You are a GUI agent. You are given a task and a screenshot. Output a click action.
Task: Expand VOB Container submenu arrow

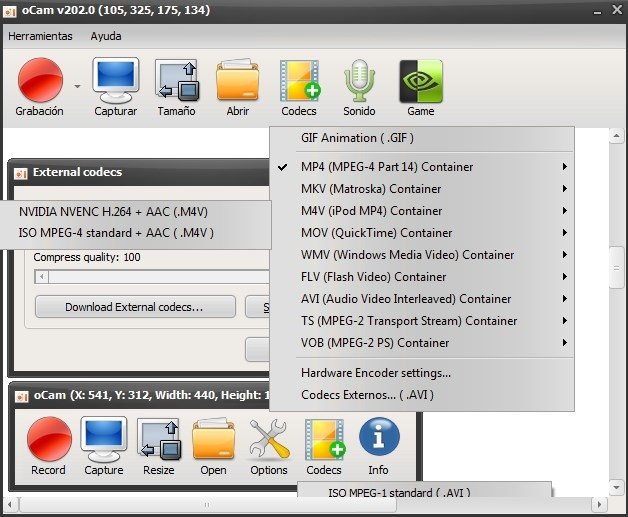tap(564, 343)
